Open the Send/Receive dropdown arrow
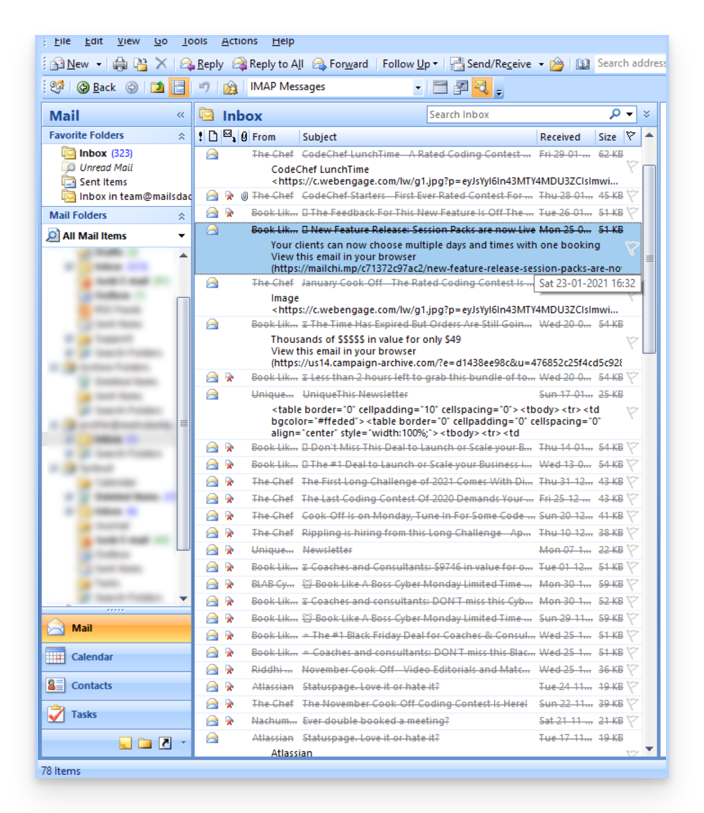 [541, 64]
